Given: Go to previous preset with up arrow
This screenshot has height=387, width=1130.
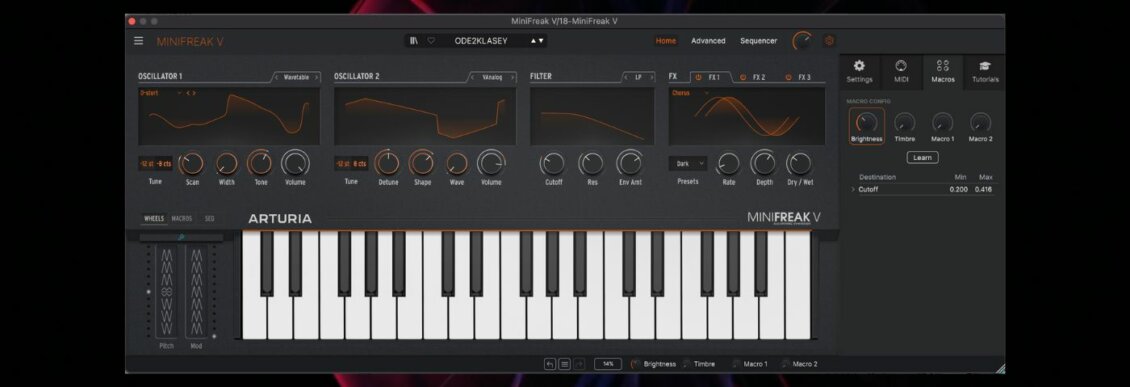Looking at the screenshot, I should coord(533,41).
